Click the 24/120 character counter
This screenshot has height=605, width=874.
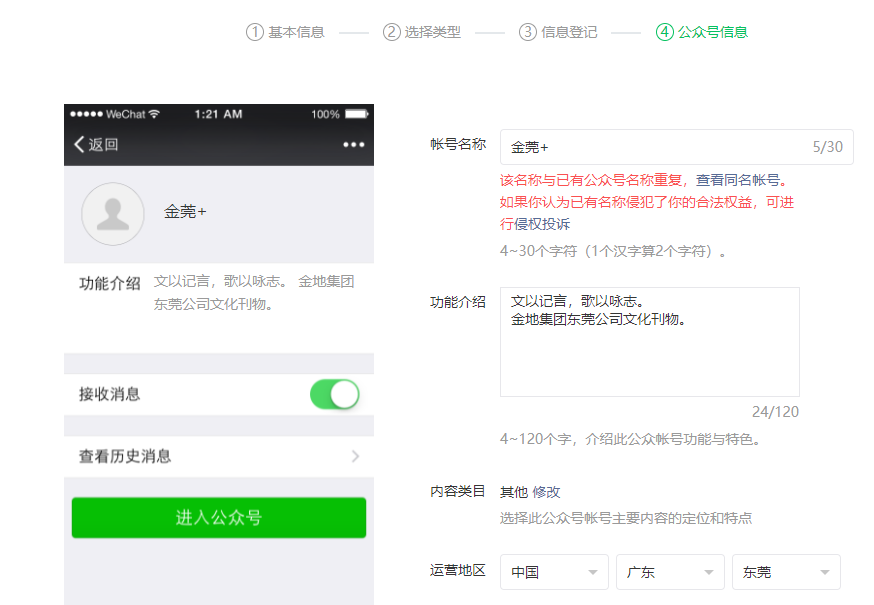pos(775,412)
